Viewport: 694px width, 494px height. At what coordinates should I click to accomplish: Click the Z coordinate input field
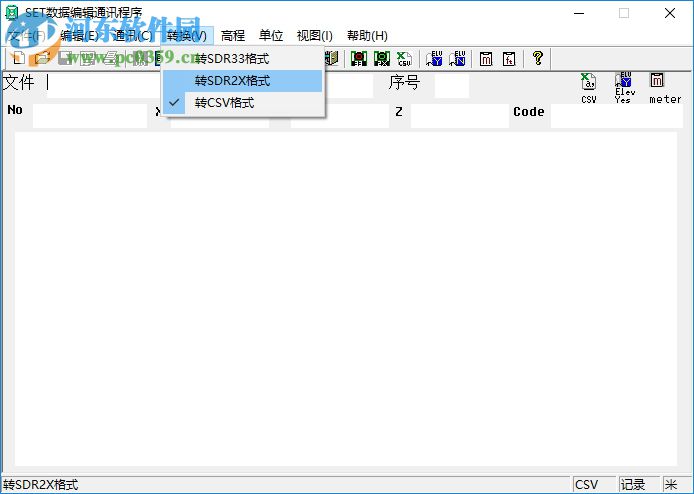pos(460,116)
